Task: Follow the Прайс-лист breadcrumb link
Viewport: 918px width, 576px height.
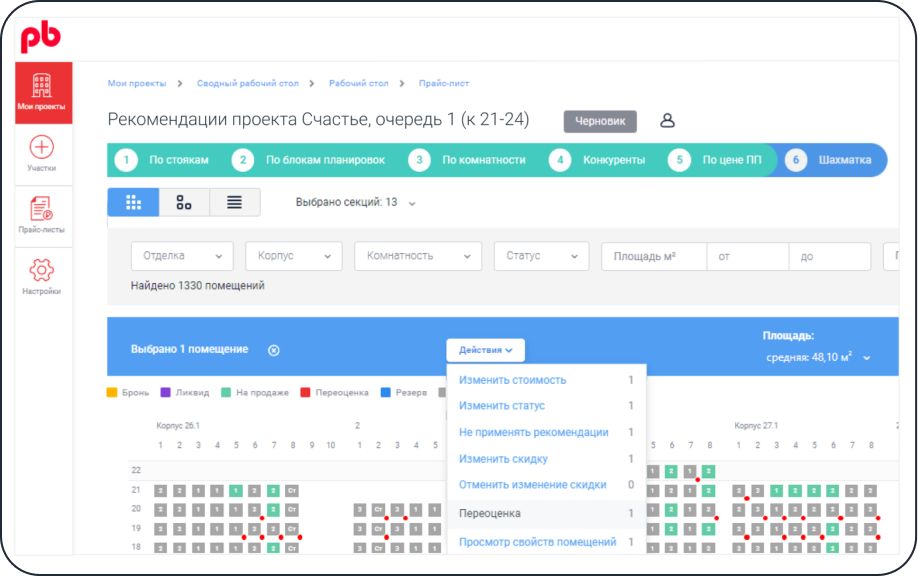Action: point(444,83)
